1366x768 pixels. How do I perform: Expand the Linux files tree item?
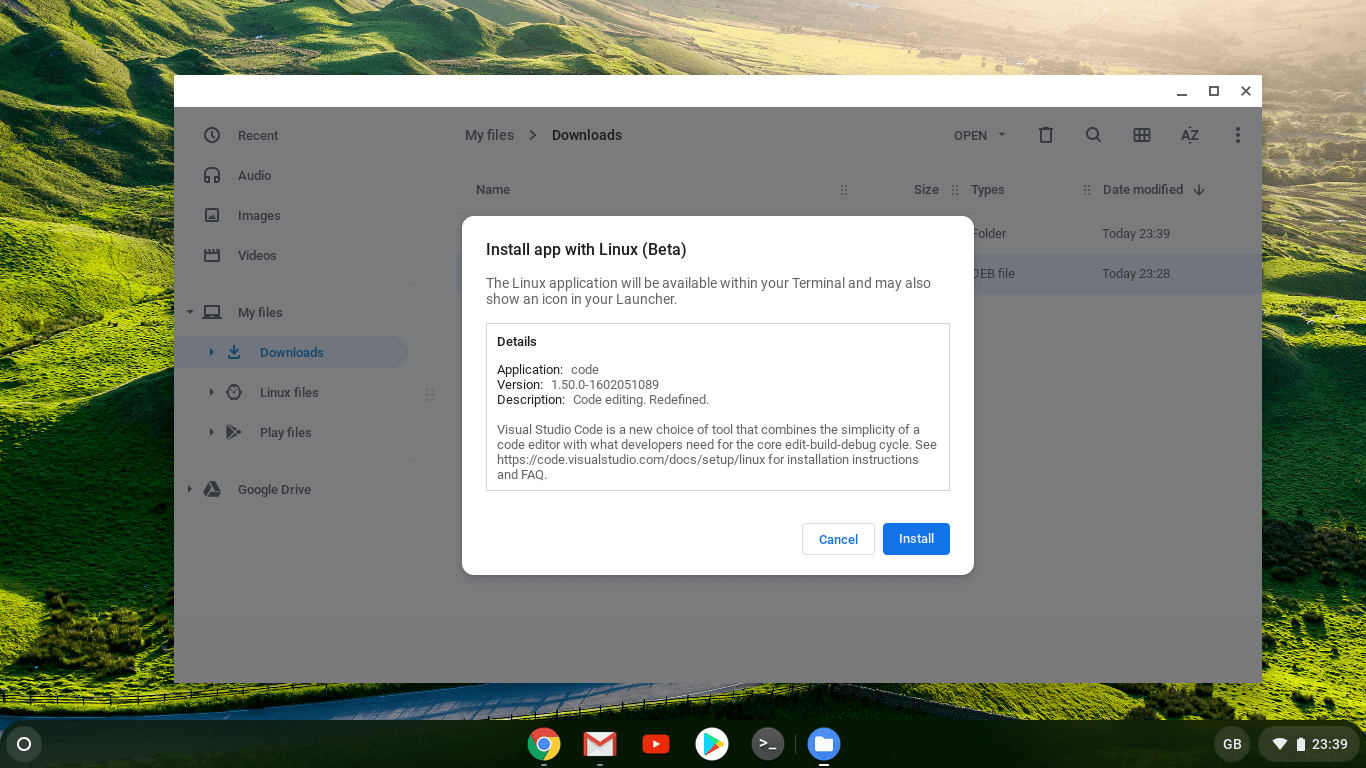(210, 392)
